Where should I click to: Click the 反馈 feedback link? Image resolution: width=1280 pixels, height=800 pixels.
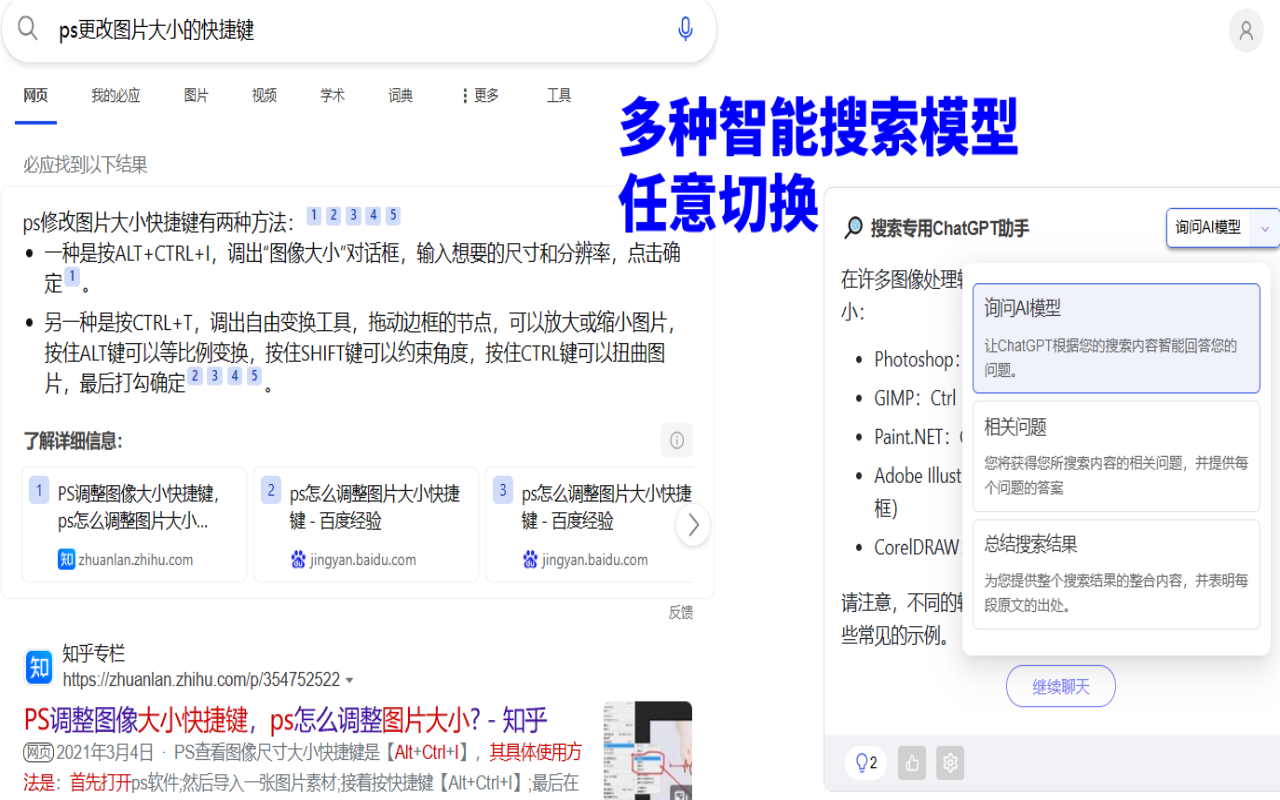[681, 613]
